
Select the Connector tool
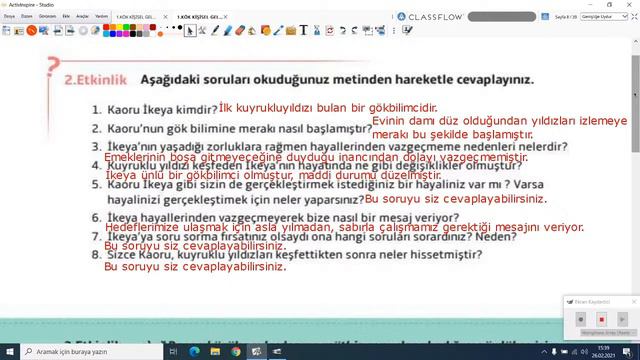pyautogui.click(x=278, y=31)
